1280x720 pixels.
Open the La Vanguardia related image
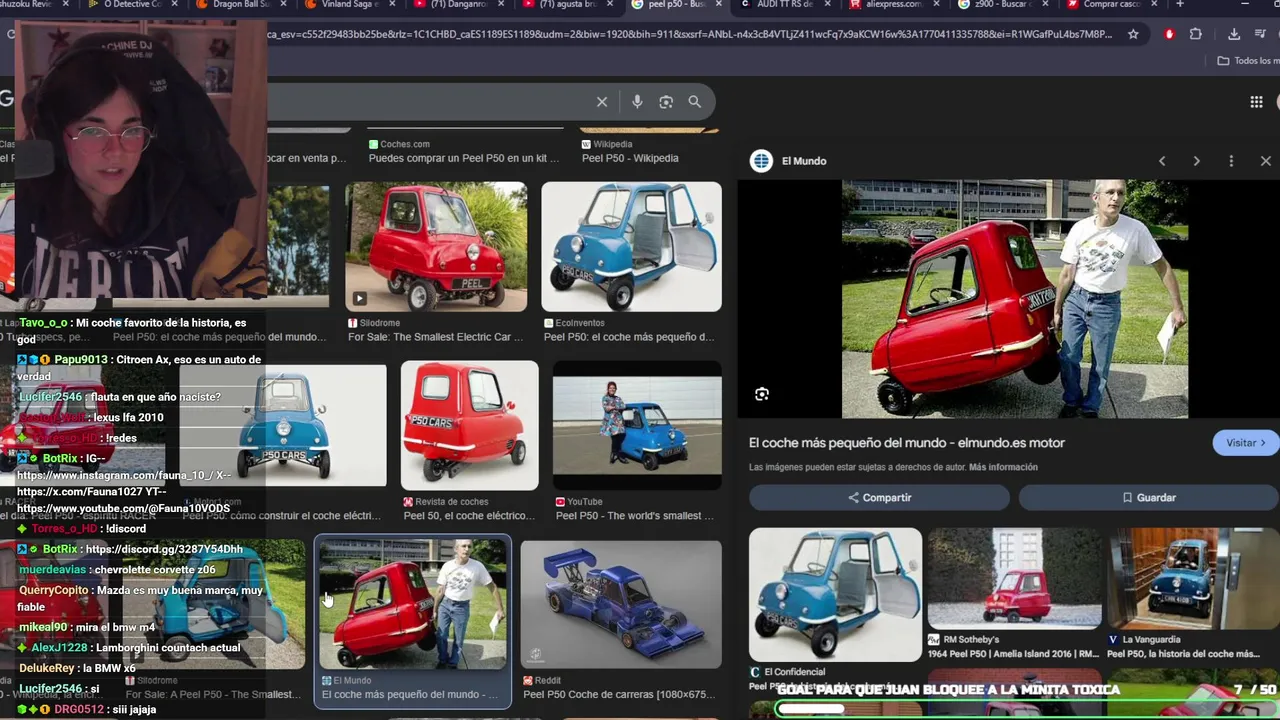[1193, 578]
